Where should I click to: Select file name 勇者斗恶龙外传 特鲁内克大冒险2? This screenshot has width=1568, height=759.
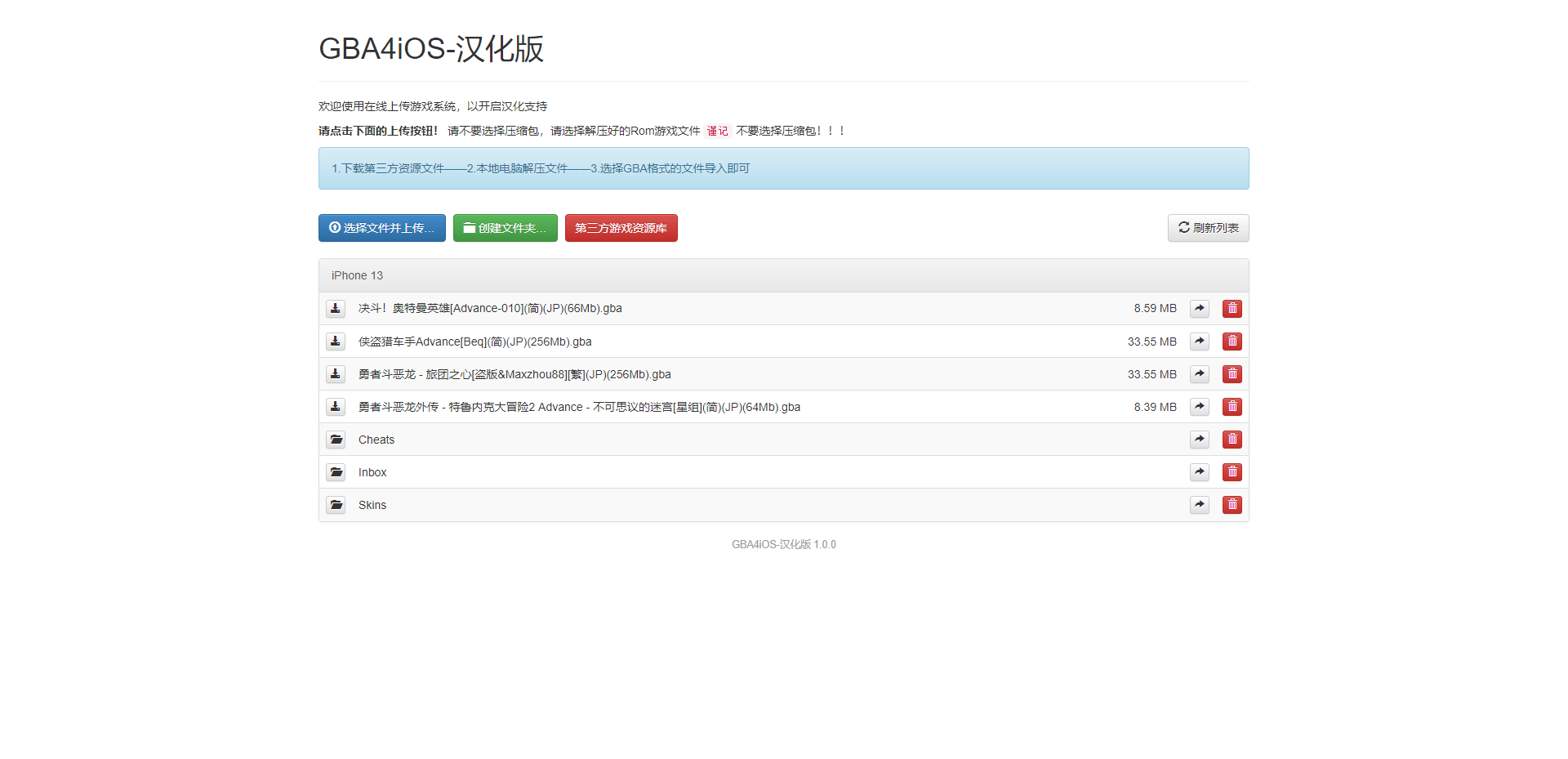click(579, 407)
